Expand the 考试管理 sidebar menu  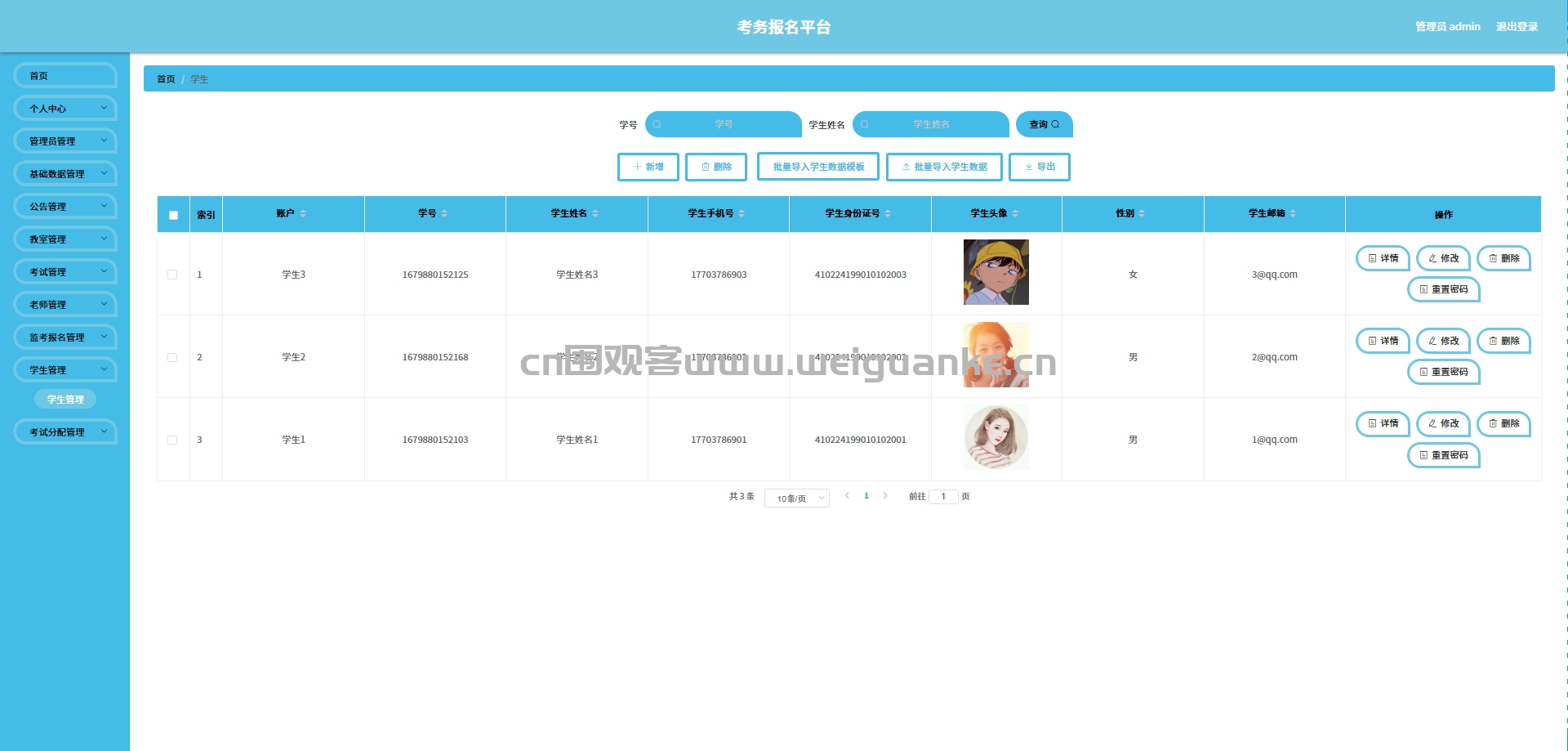65,271
